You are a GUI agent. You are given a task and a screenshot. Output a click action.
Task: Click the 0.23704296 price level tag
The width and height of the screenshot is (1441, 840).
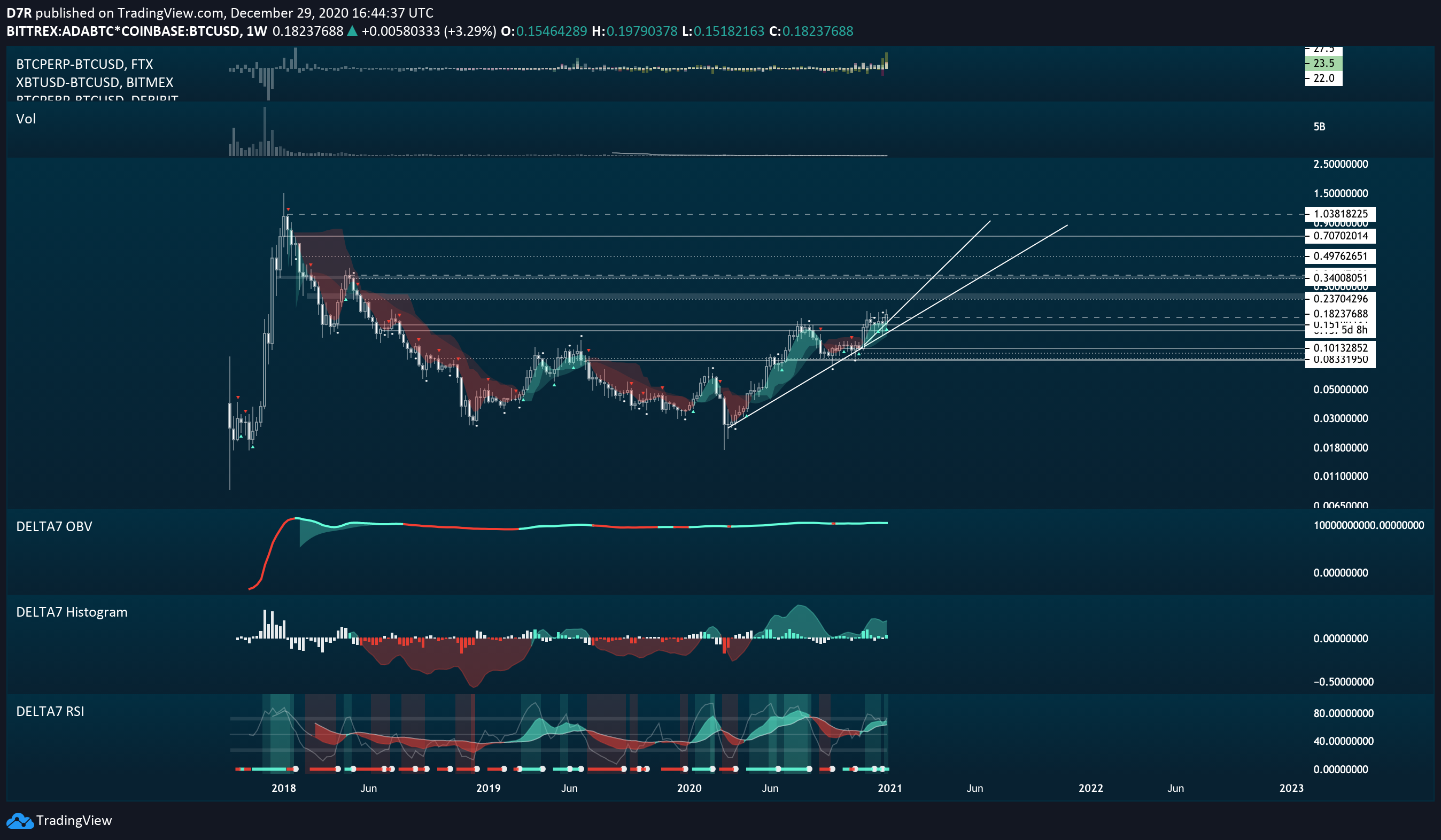coord(1340,299)
